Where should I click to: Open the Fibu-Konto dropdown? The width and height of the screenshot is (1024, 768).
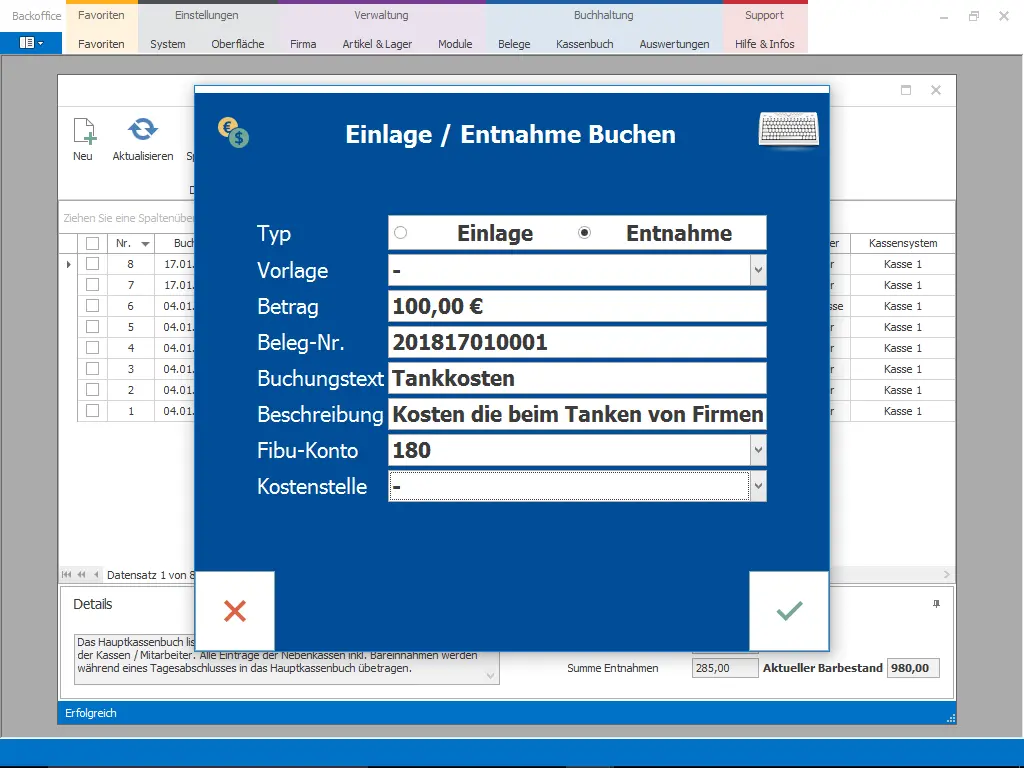757,450
